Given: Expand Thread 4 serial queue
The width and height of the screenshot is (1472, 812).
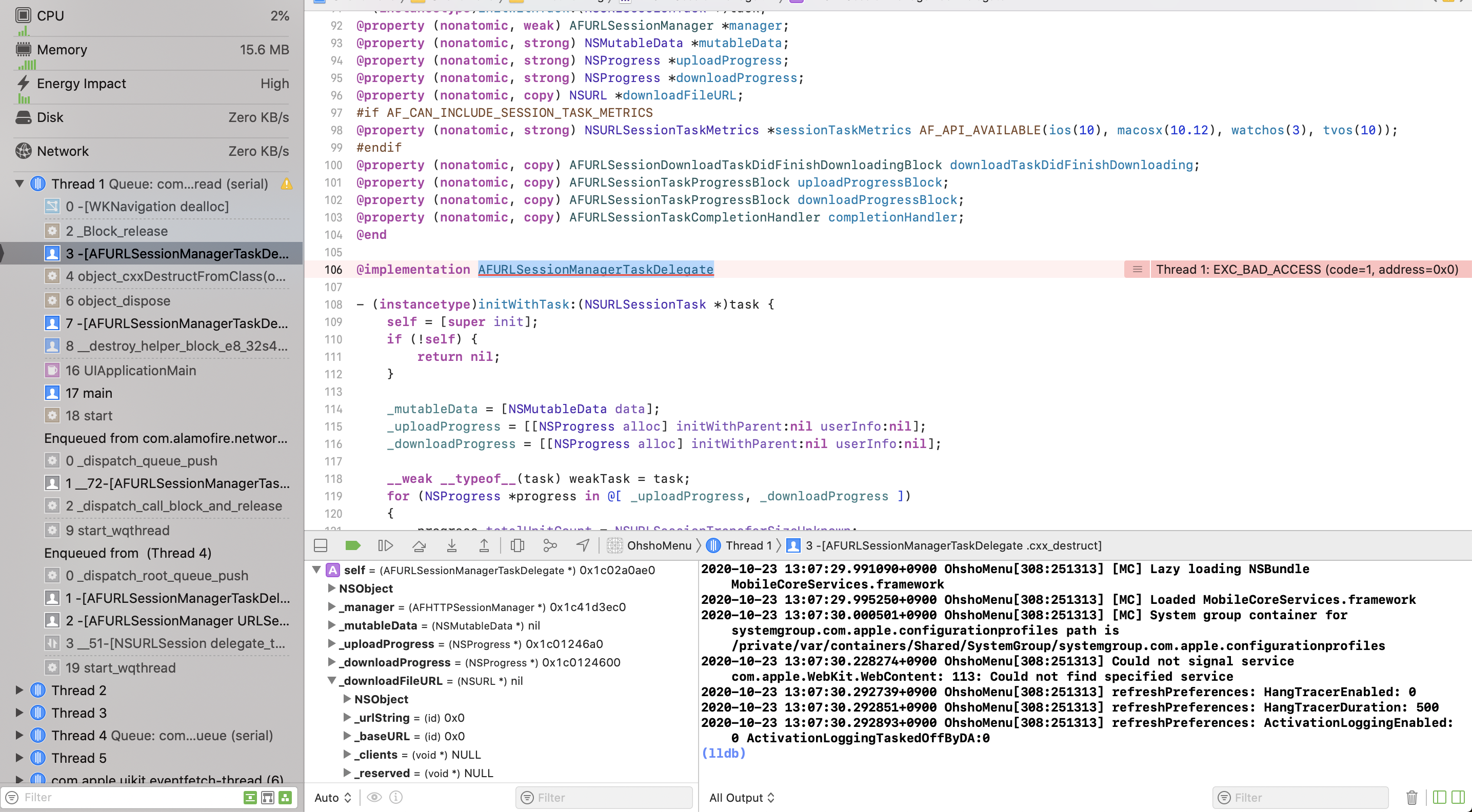Looking at the screenshot, I should (19, 735).
